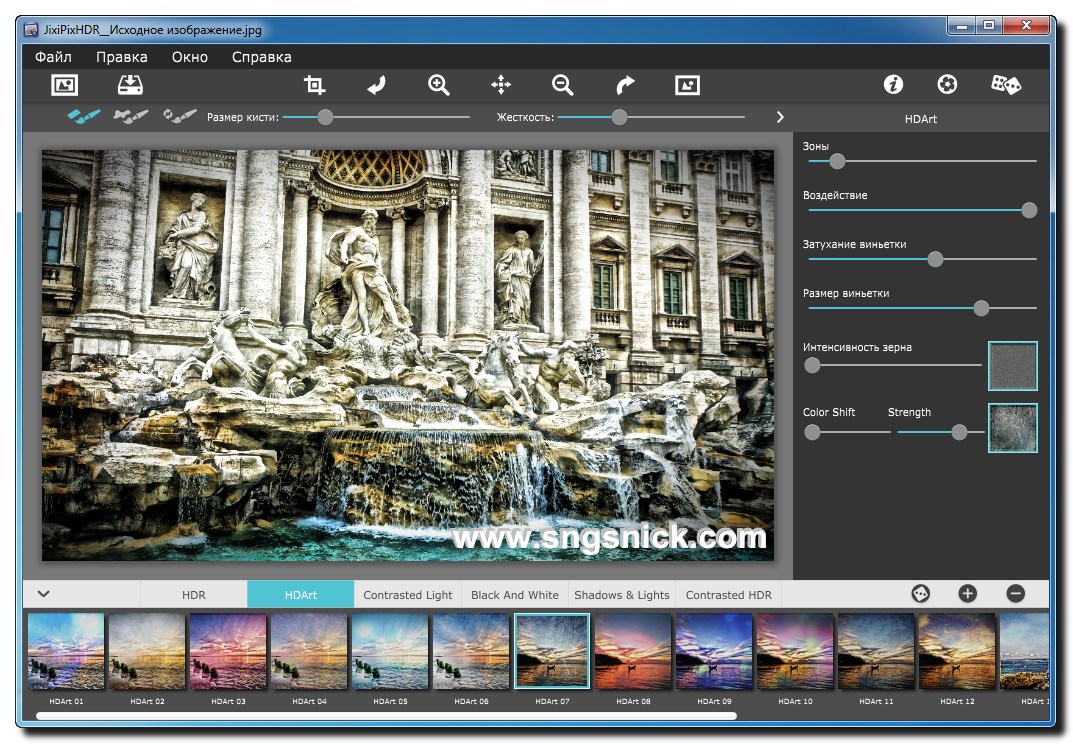Apply the HDArt 08 preset
This screenshot has width=1073, height=744.
633,651
